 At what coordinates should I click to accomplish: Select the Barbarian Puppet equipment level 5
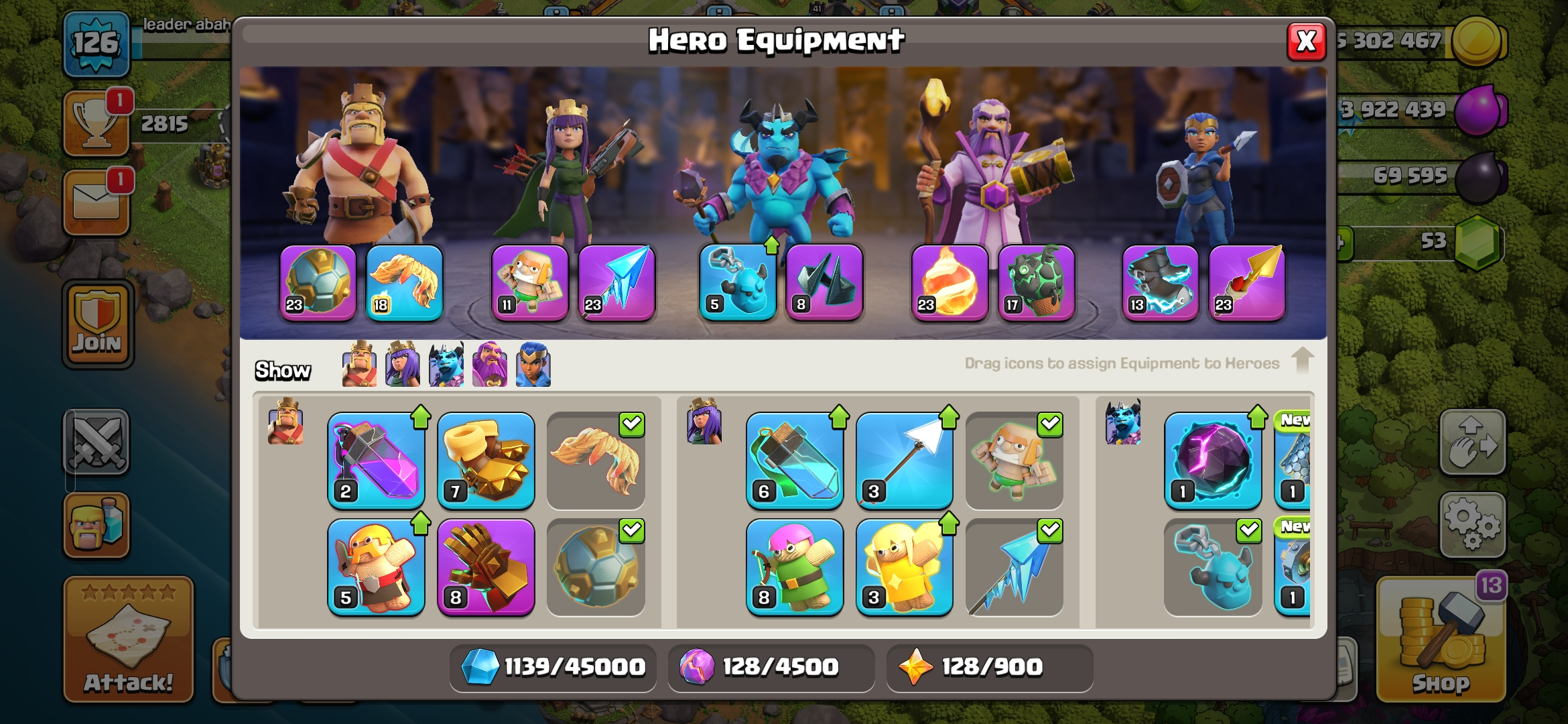pyautogui.click(x=376, y=567)
